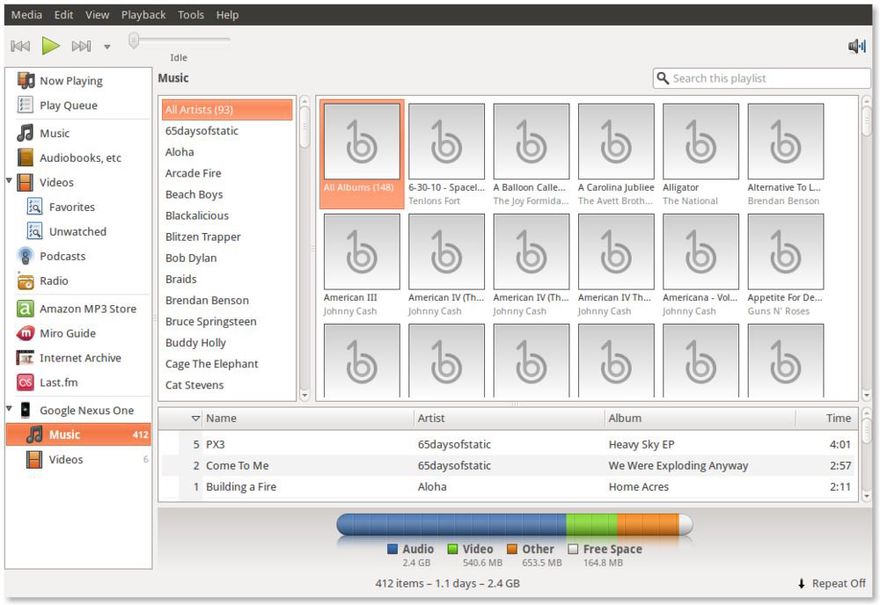Screen dimensions: 880x605
Task: Select the Alligator album thumbnail
Action: click(700, 141)
